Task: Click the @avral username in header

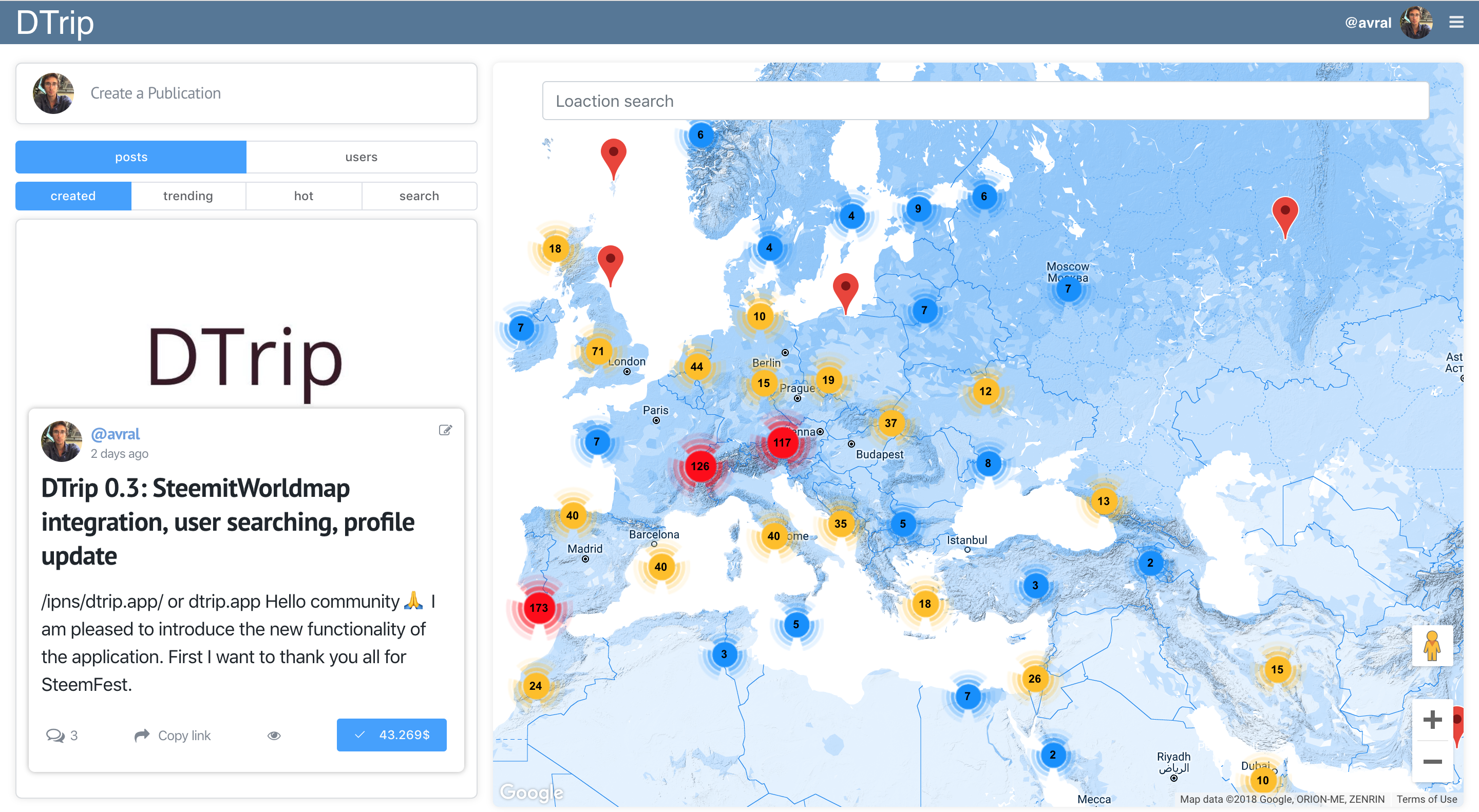Action: (x=1368, y=23)
